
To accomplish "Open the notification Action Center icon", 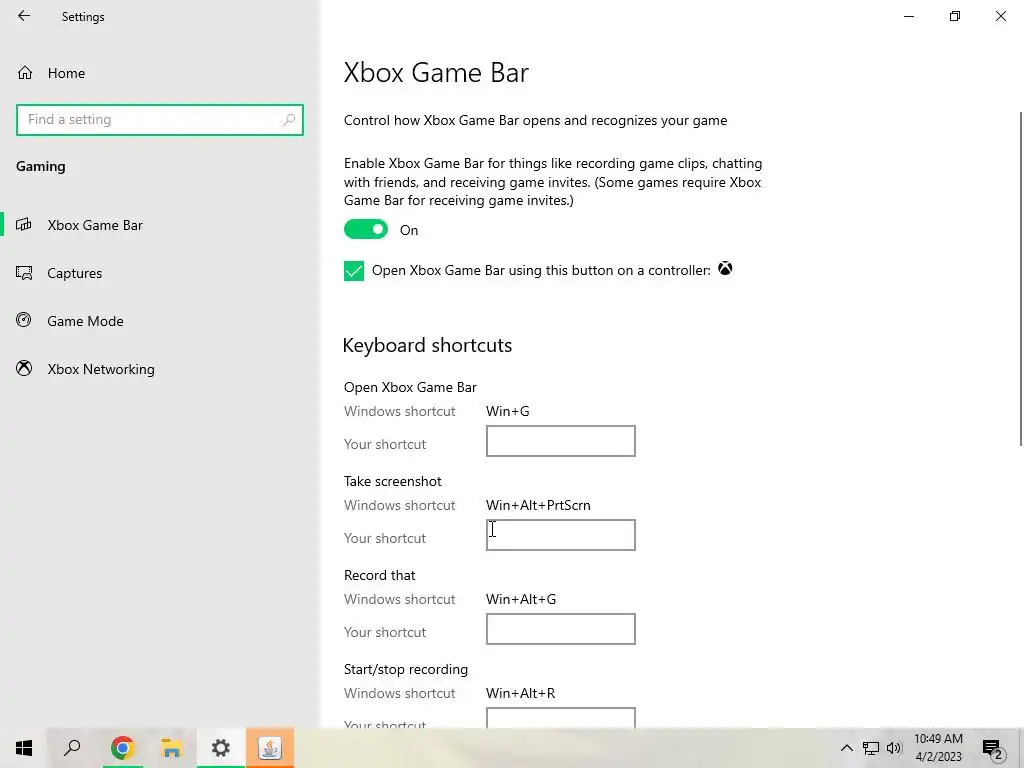I will tap(992, 748).
